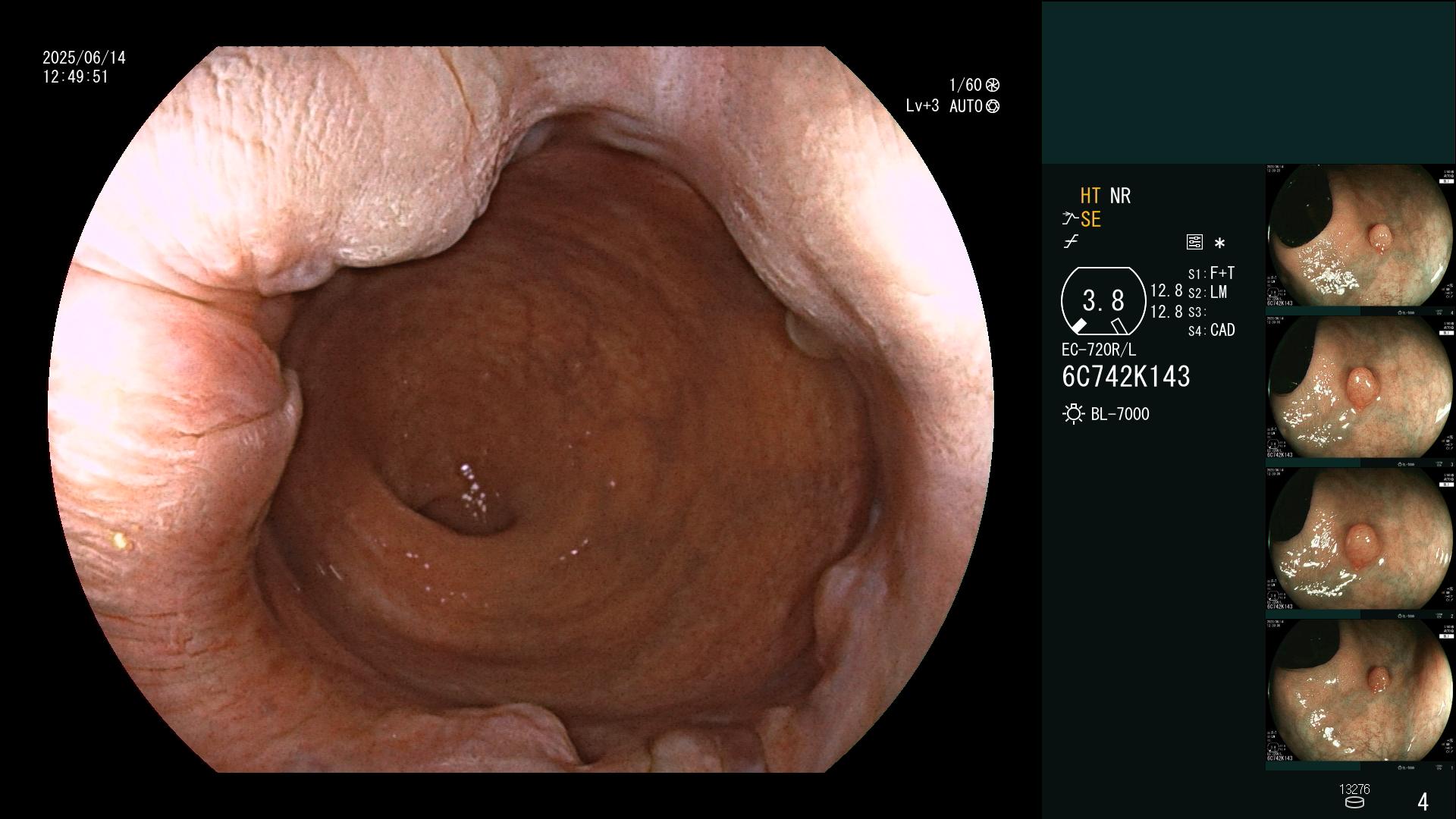
Task: Click the asterisk indicator icon
Action: pos(1219,243)
